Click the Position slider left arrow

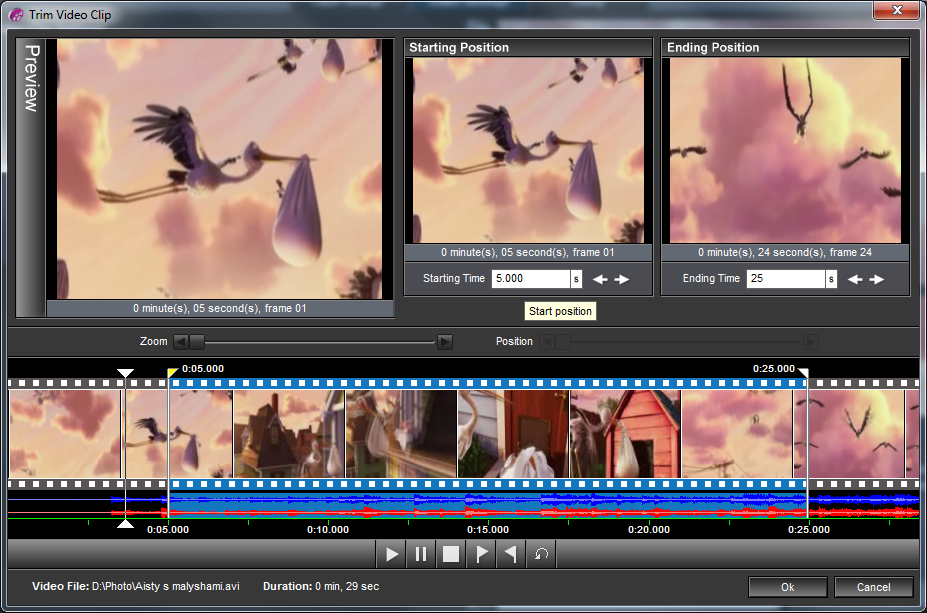547,342
